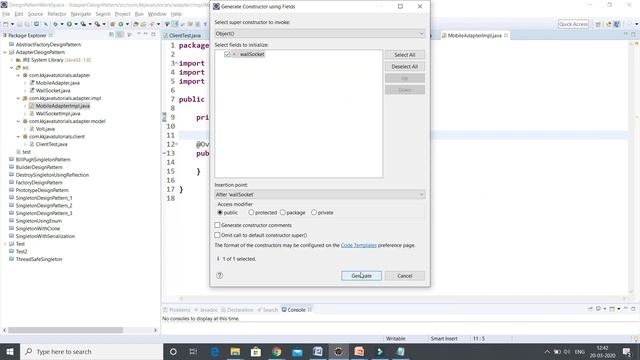Collapse the src folder

coord(12,67)
